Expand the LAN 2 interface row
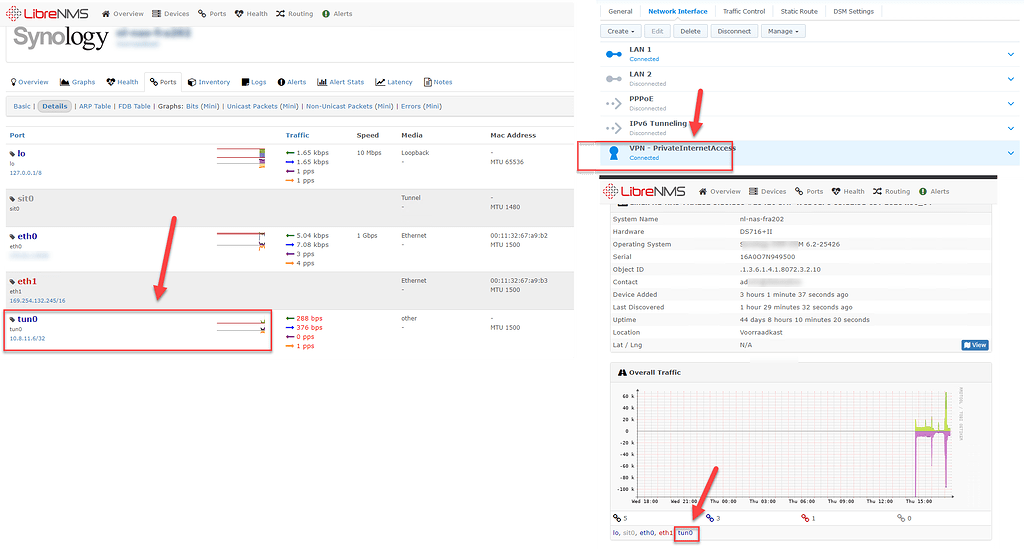Screen dimensions: 1024x549 click(x=1010, y=79)
